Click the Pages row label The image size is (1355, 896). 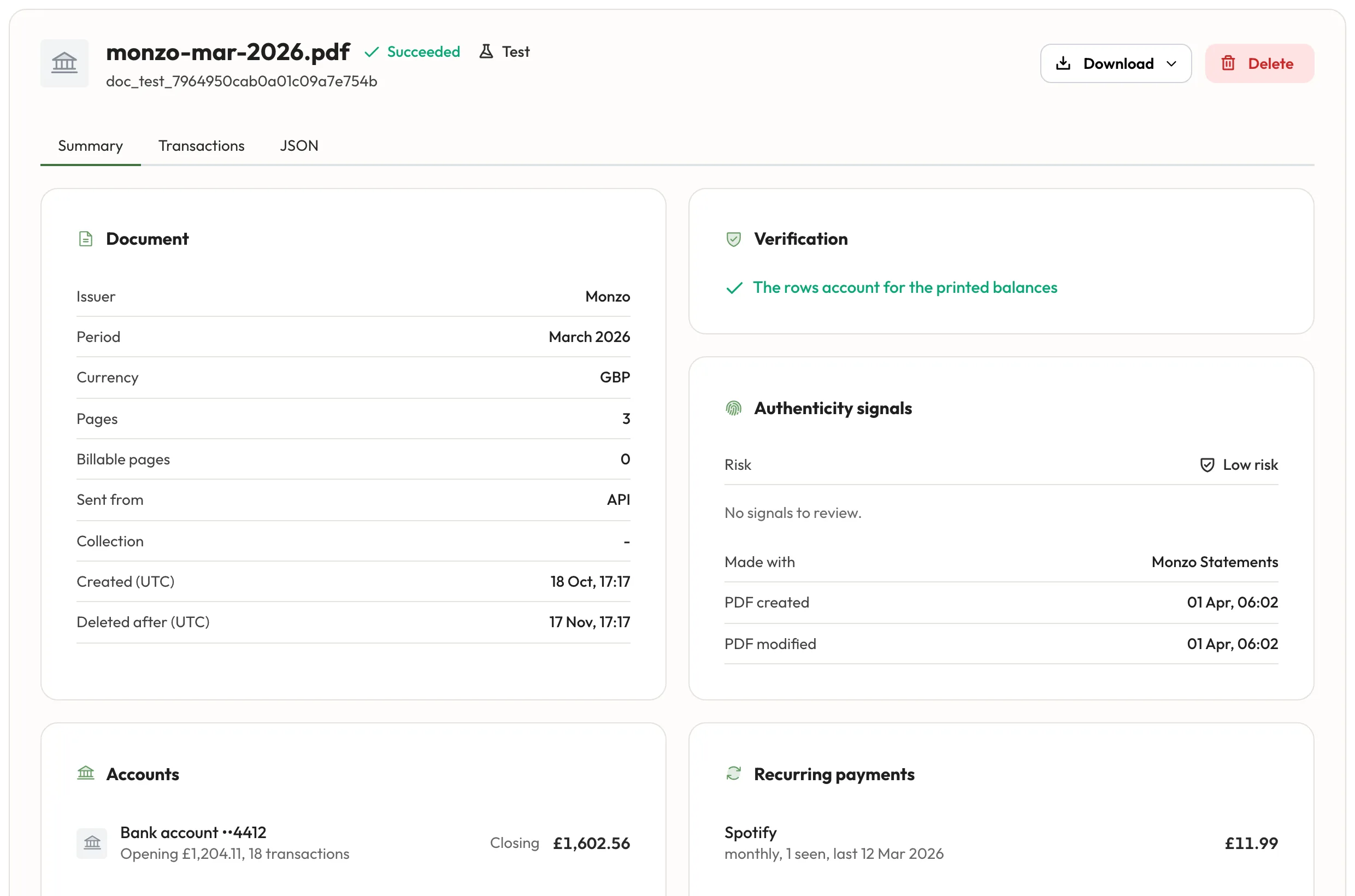(97, 419)
